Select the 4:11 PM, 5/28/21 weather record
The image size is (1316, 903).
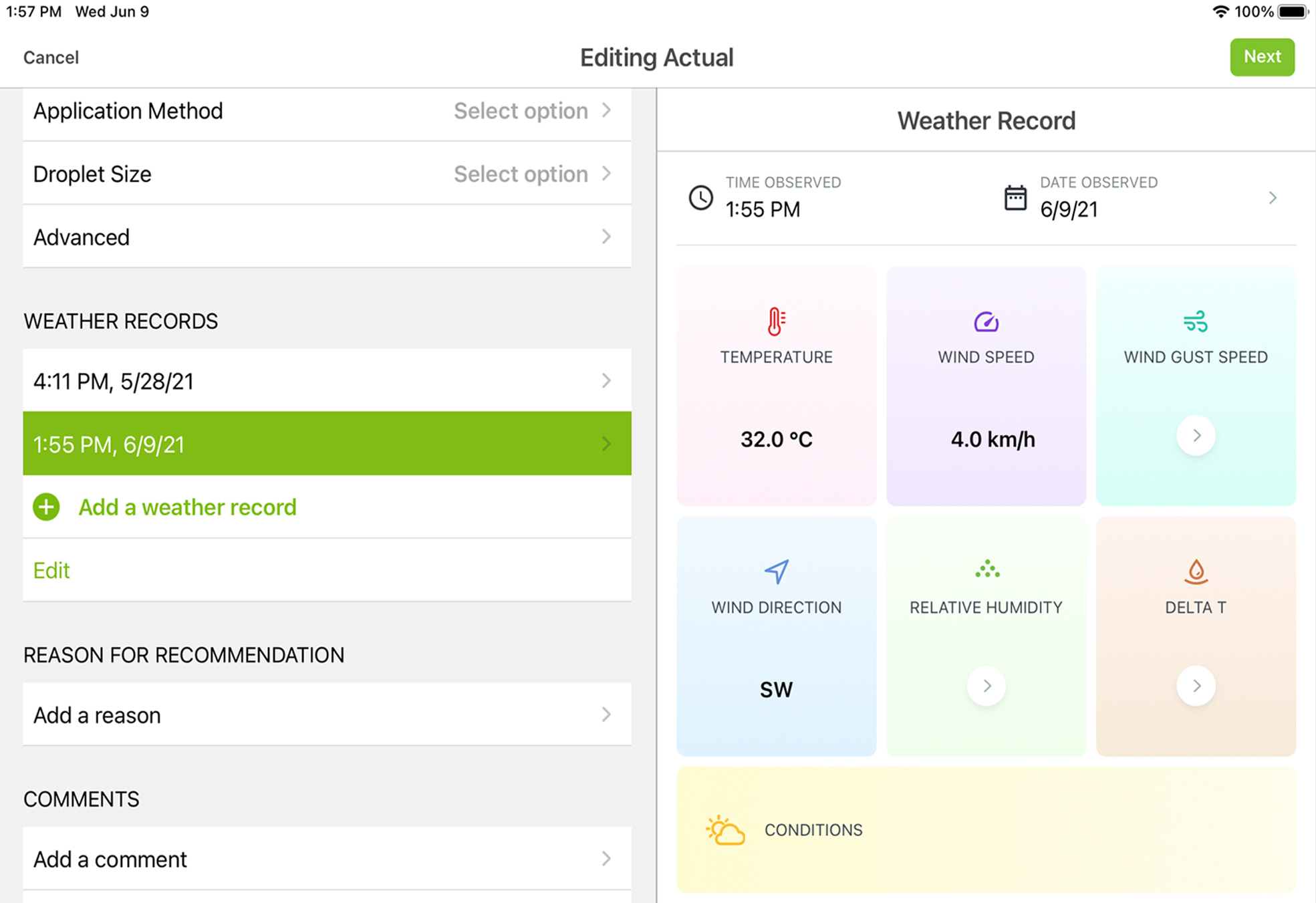[327, 381]
